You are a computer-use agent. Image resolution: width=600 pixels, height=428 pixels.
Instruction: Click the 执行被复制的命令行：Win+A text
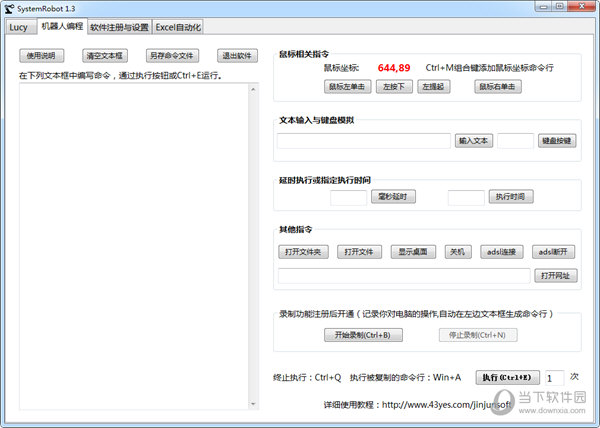[x=405, y=378]
